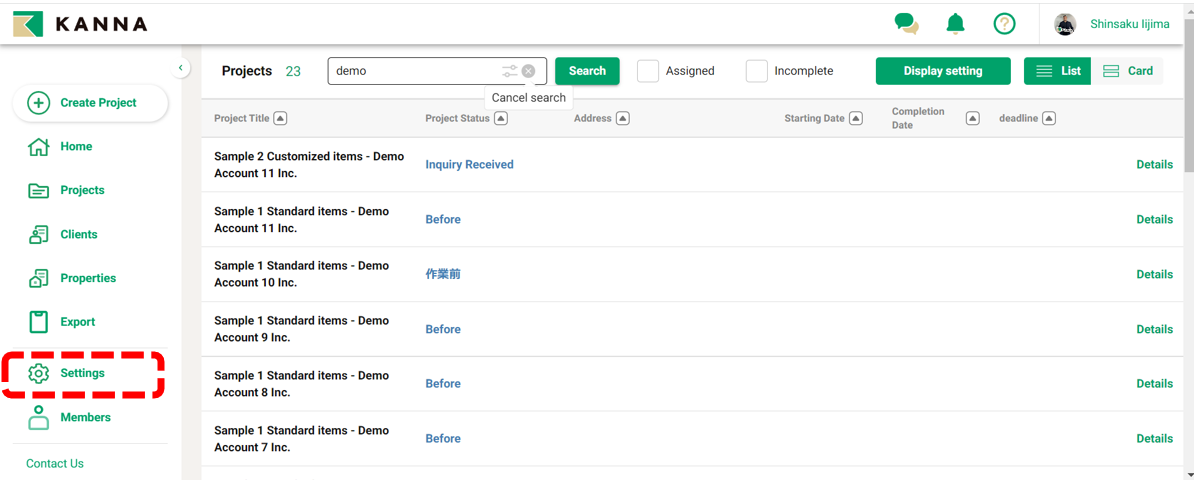
Task: Enable the Assigned checkbox
Action: pos(648,71)
